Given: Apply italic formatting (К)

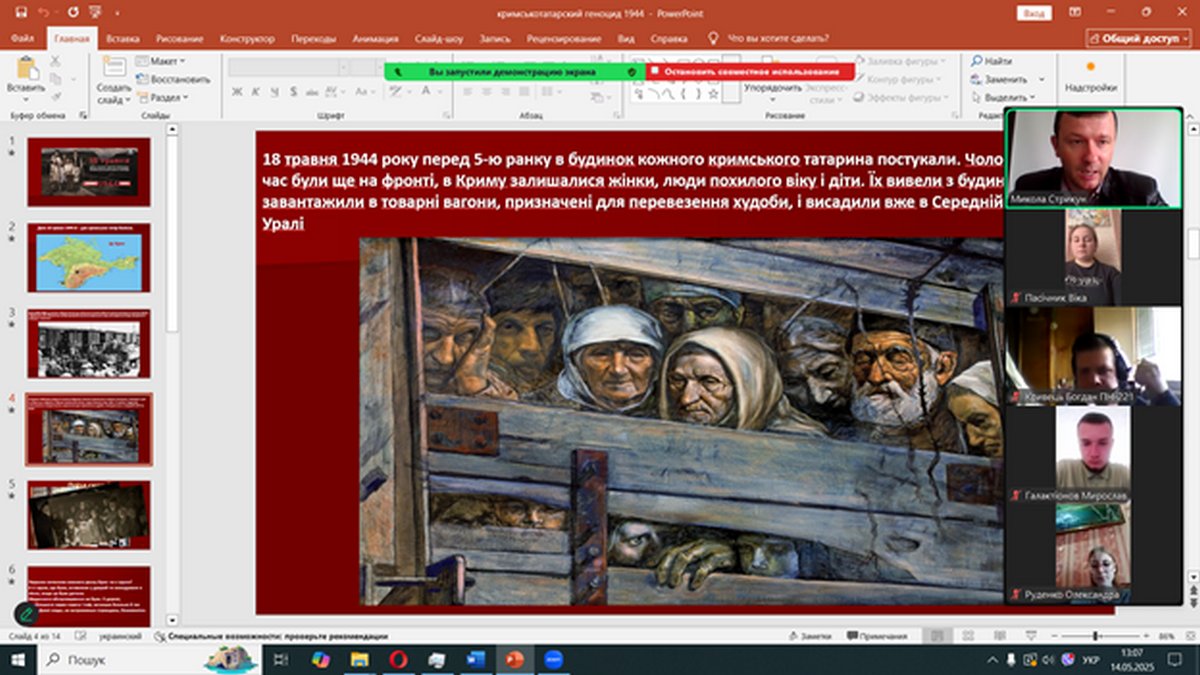Looking at the screenshot, I should tap(256, 92).
